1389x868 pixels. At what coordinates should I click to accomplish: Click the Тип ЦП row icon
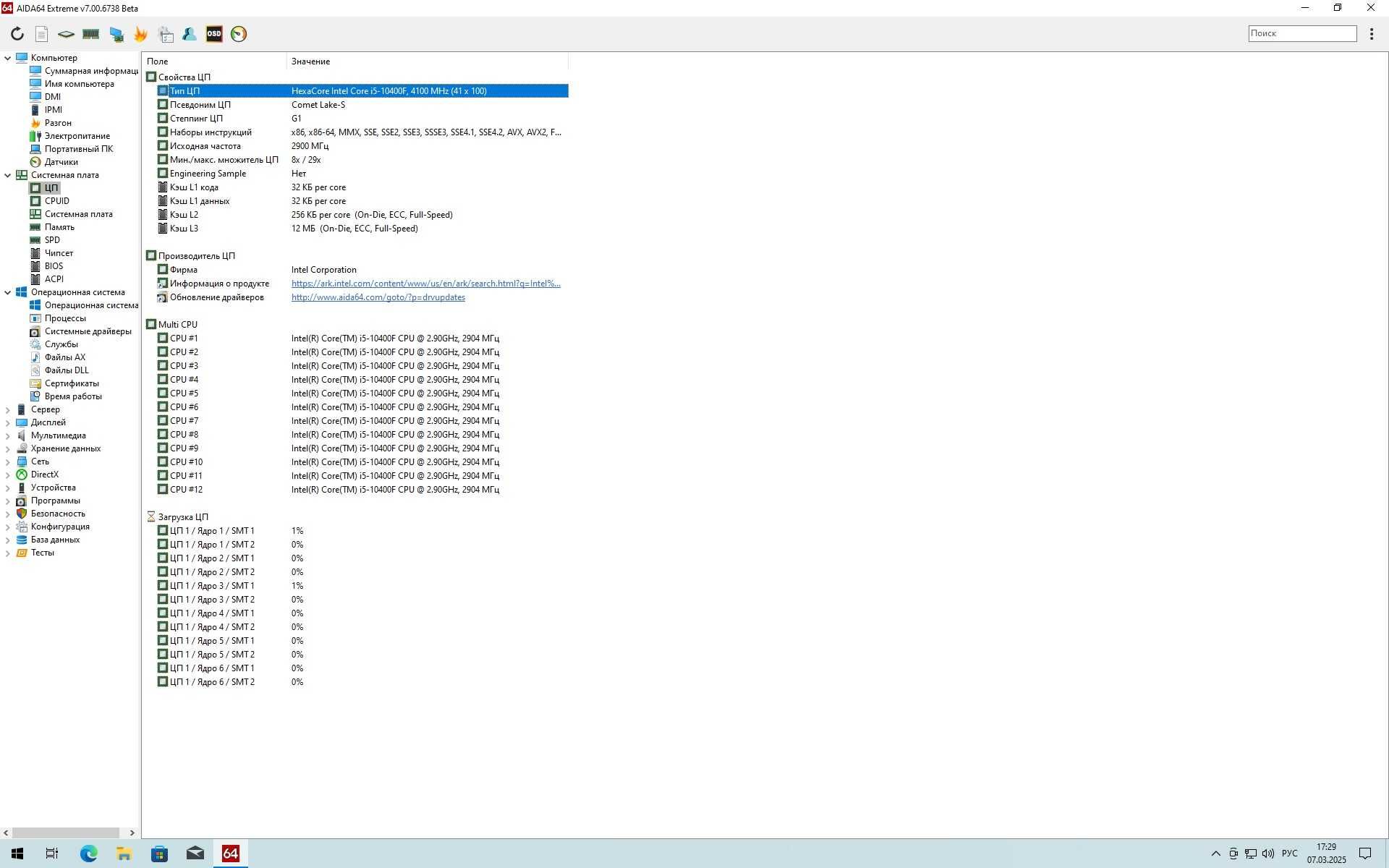point(163,91)
